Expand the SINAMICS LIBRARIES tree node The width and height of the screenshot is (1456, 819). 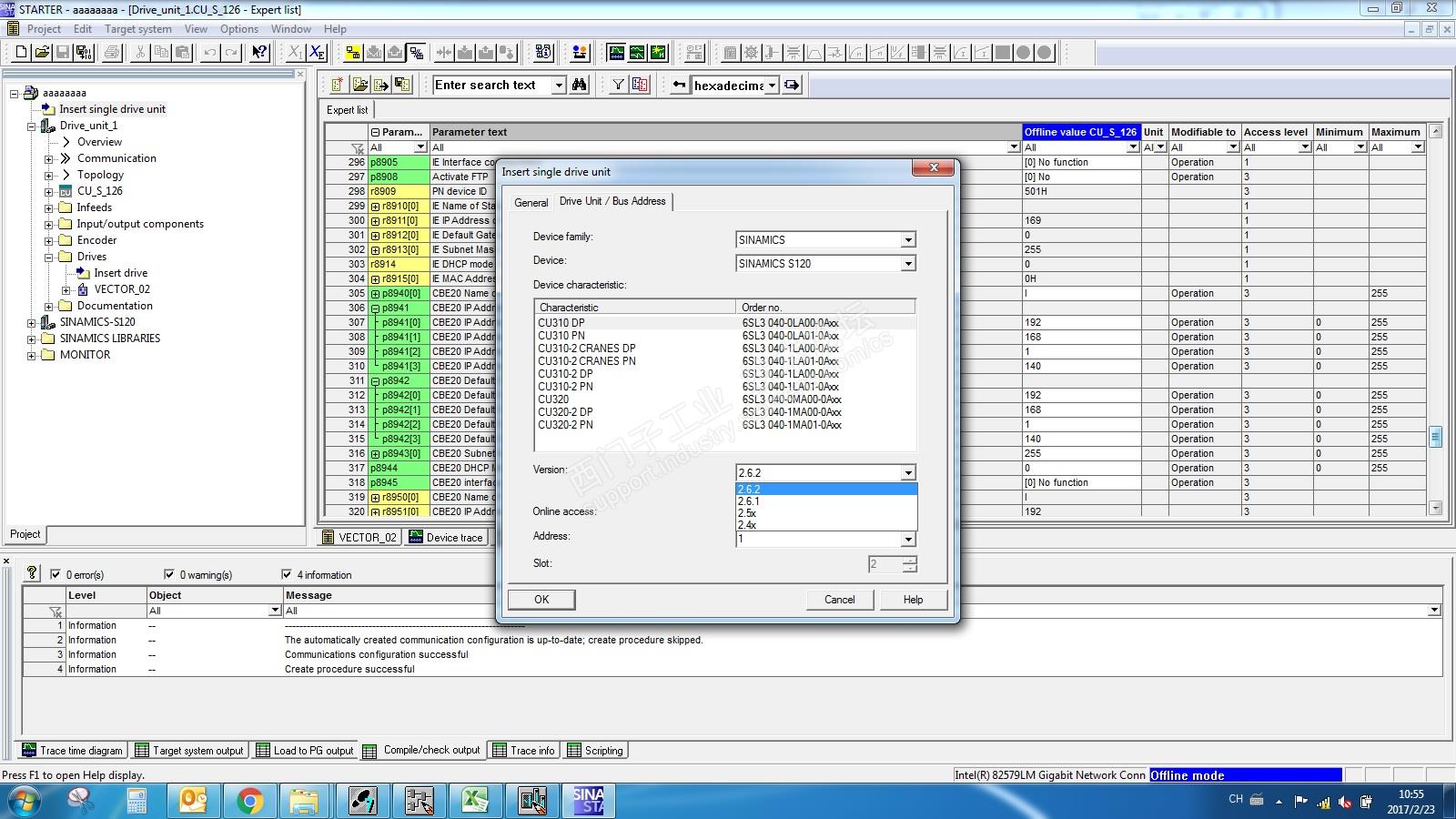32,339
